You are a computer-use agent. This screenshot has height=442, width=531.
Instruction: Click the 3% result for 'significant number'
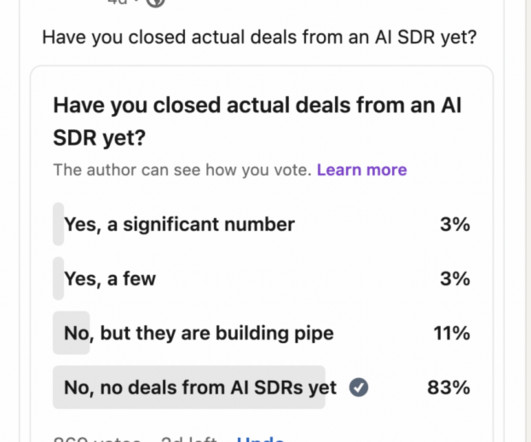click(x=455, y=224)
